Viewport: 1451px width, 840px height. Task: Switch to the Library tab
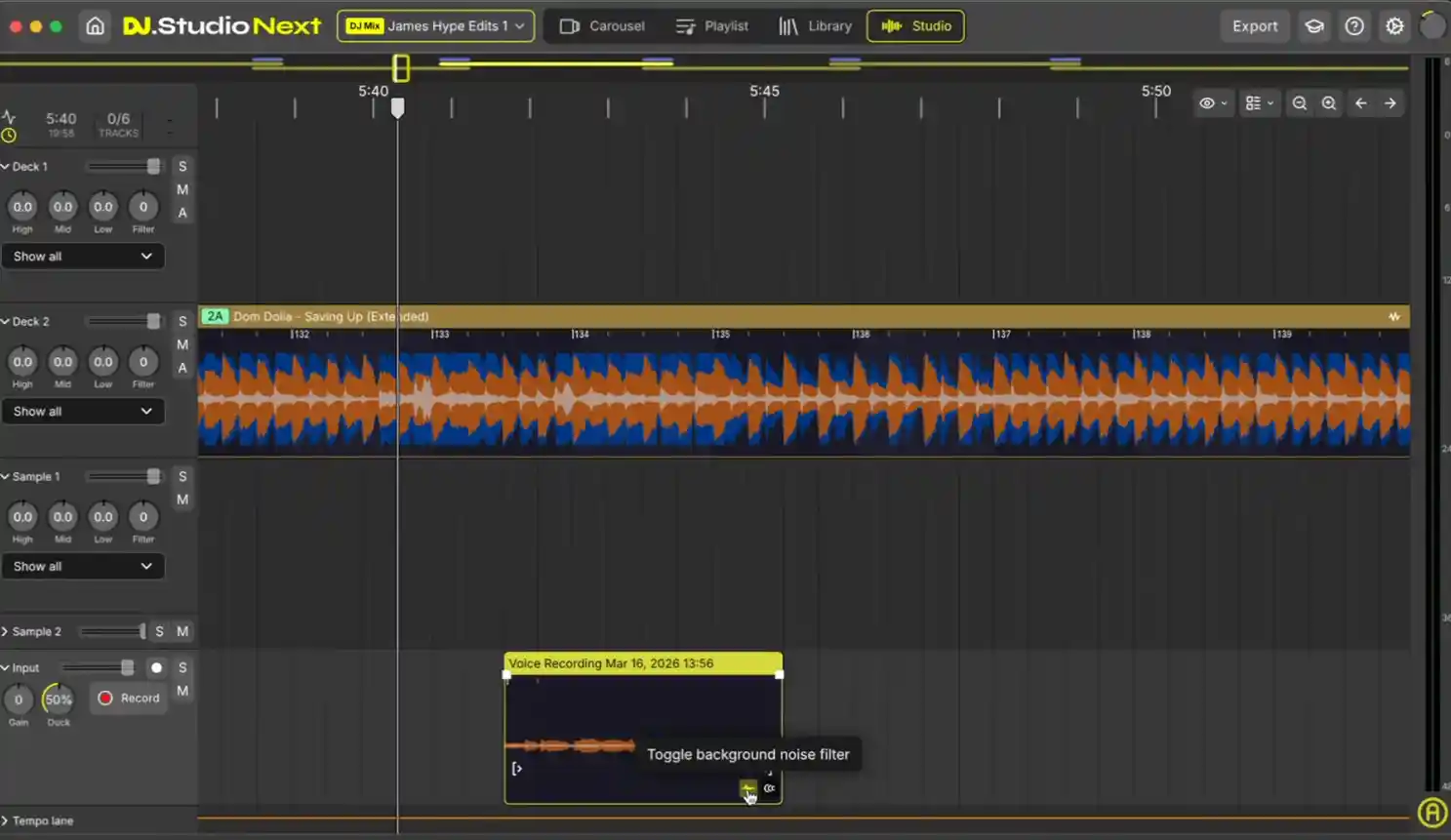click(815, 26)
